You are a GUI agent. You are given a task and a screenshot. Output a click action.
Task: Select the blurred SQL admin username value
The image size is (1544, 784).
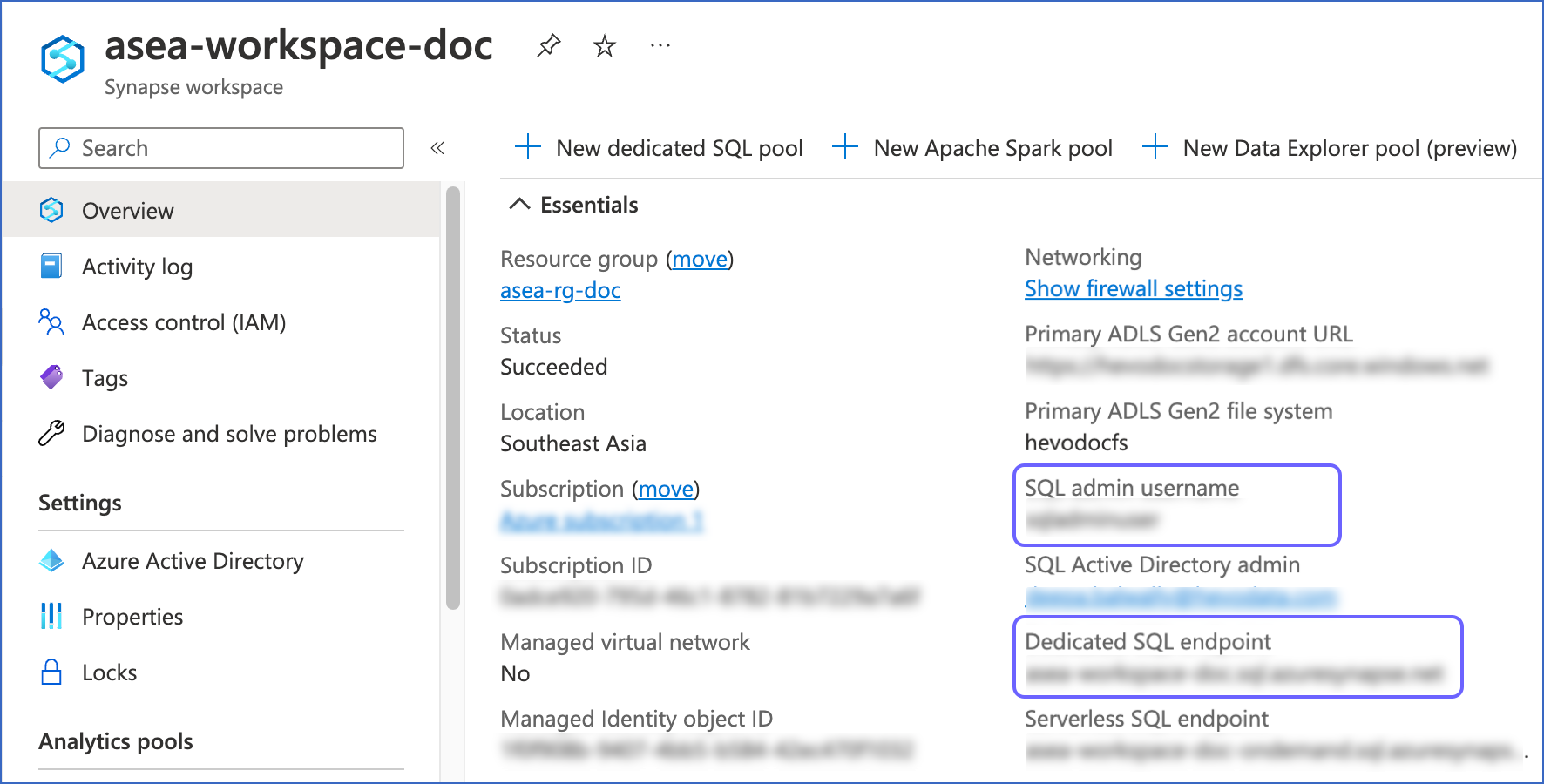[x=1092, y=520]
